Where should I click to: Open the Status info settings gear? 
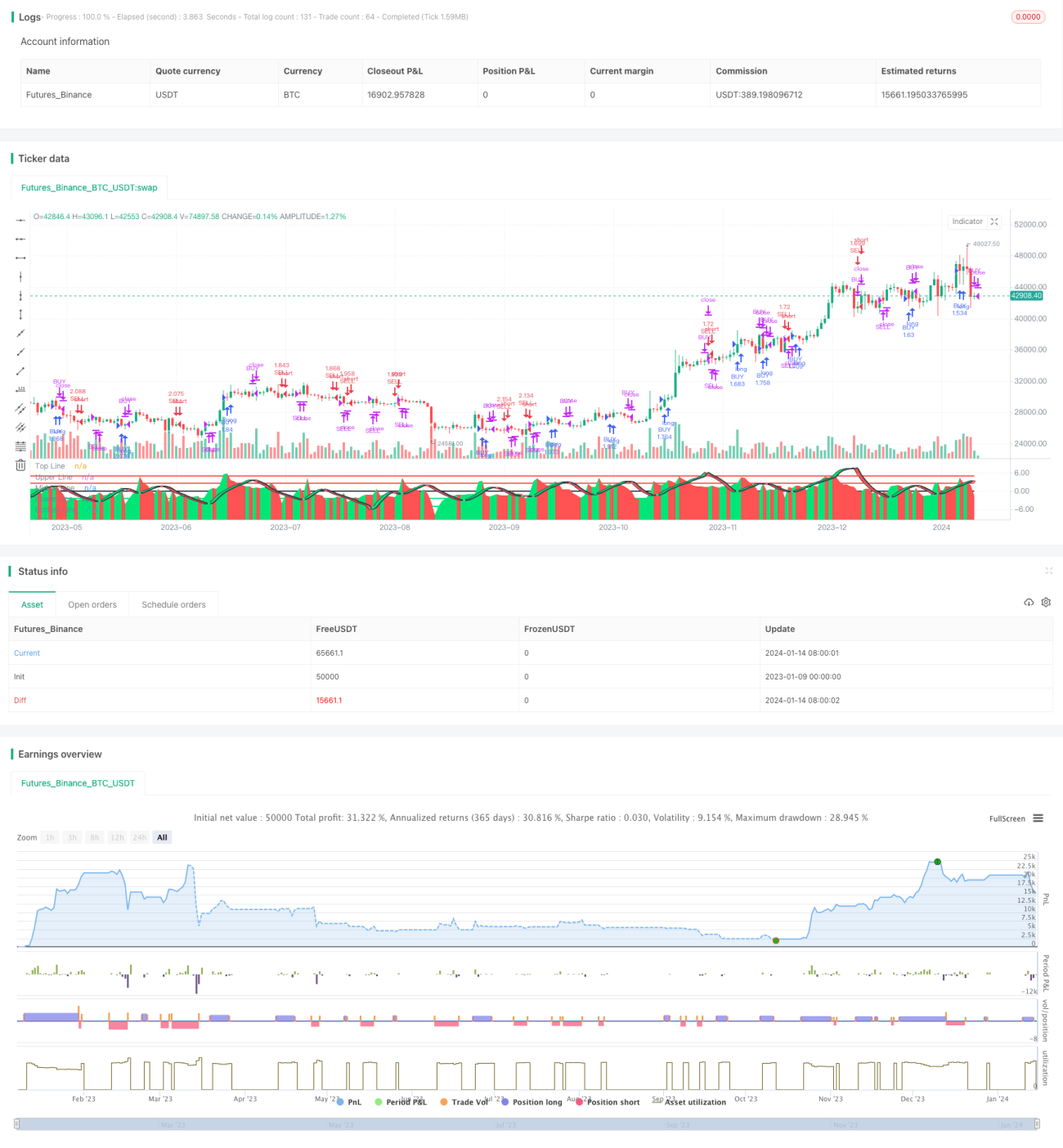pos(1046,603)
